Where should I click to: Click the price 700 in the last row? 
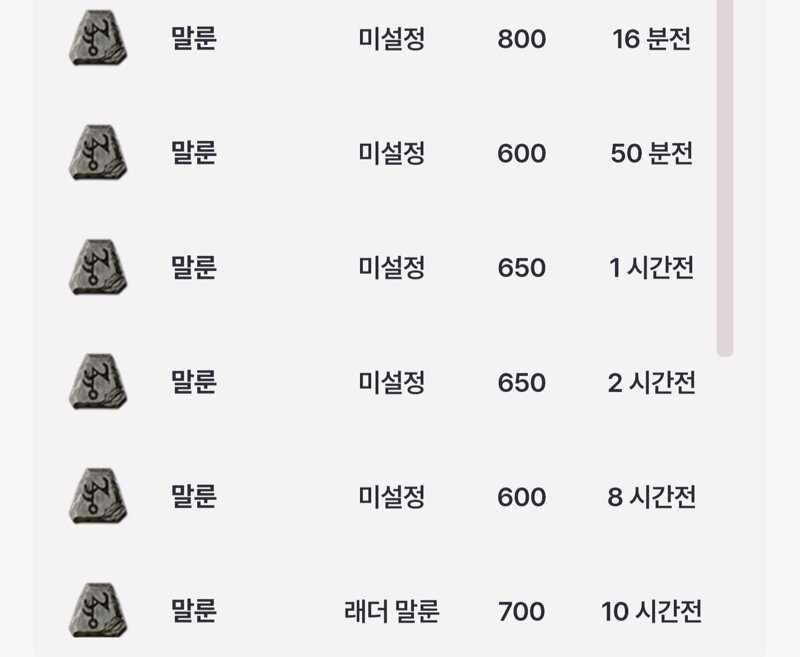(521, 611)
